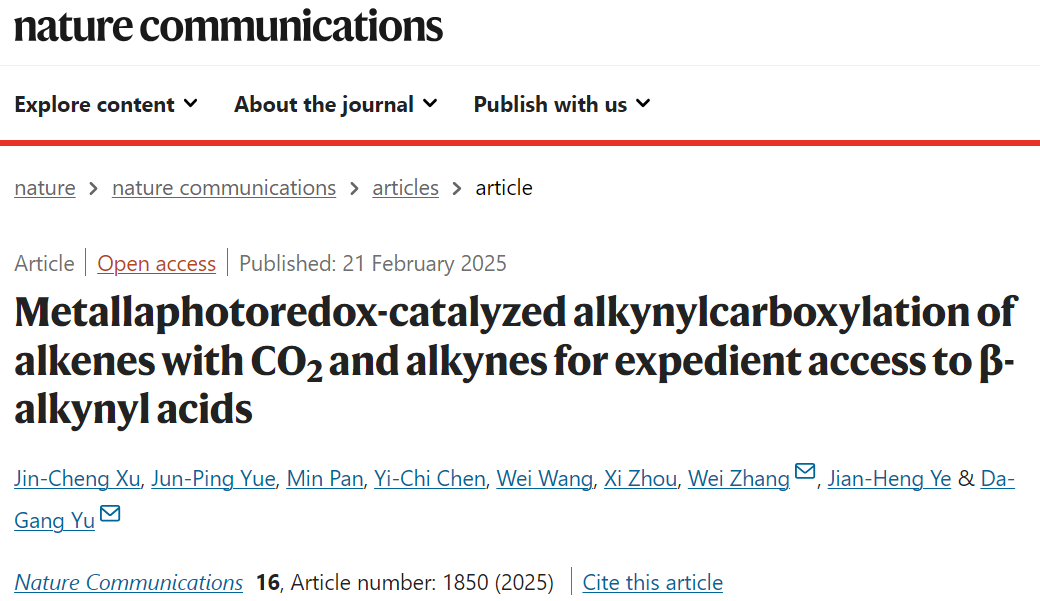This screenshot has width=1040, height=601.
Task: Open the Explore content menu
Action: click(106, 104)
